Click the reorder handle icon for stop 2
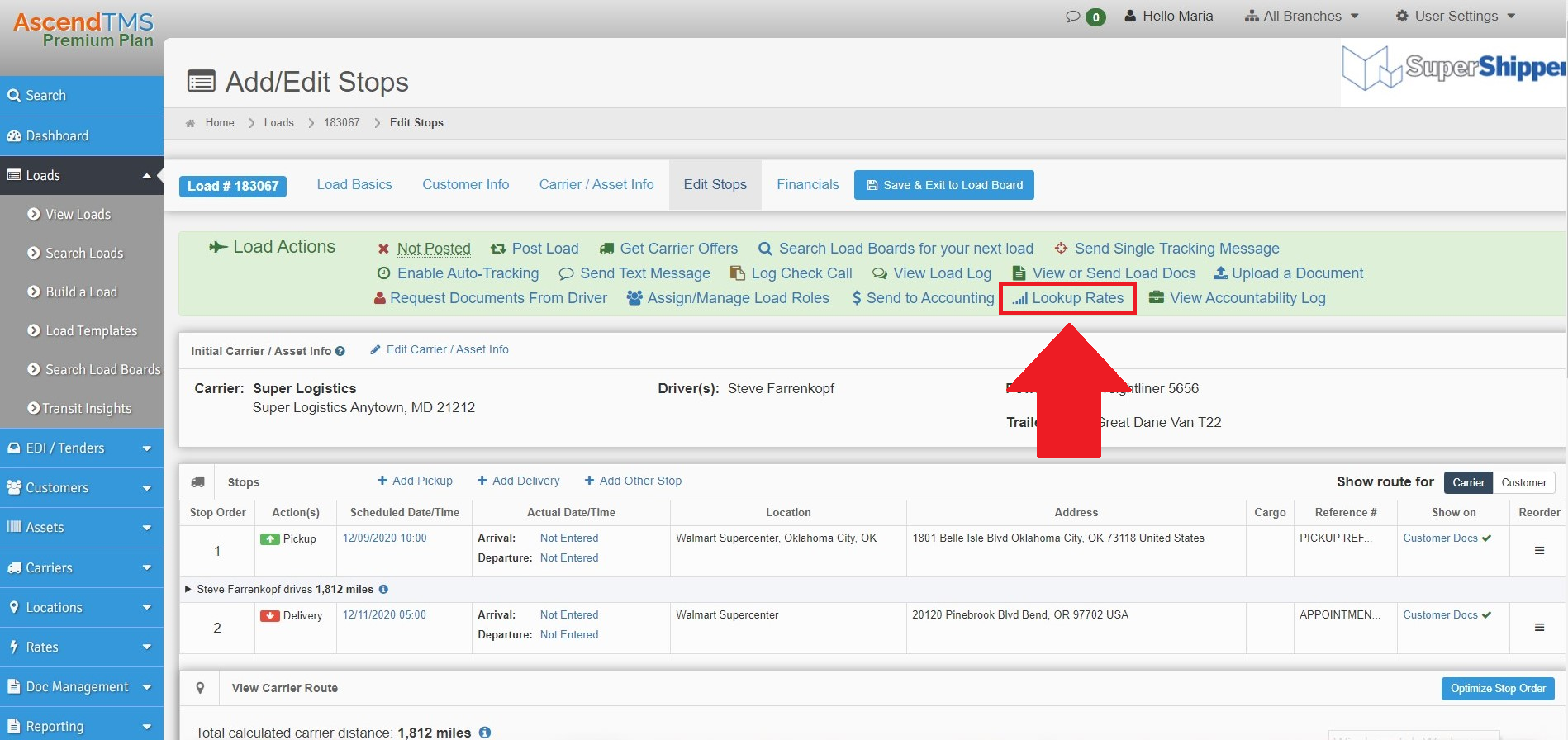Screen dimensions: 1568x740 tap(1539, 628)
